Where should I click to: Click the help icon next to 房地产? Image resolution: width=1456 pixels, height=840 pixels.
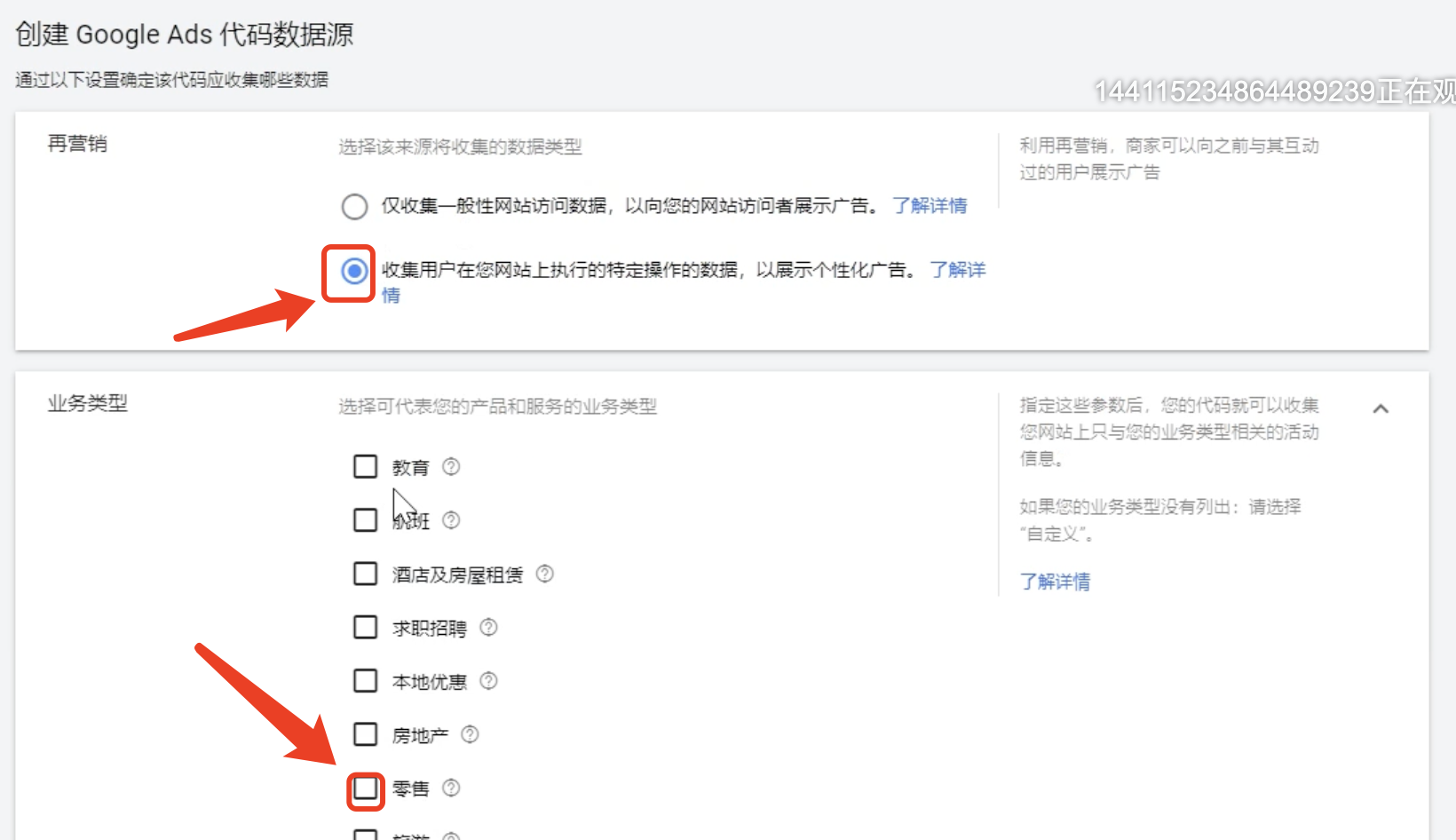click(x=471, y=734)
